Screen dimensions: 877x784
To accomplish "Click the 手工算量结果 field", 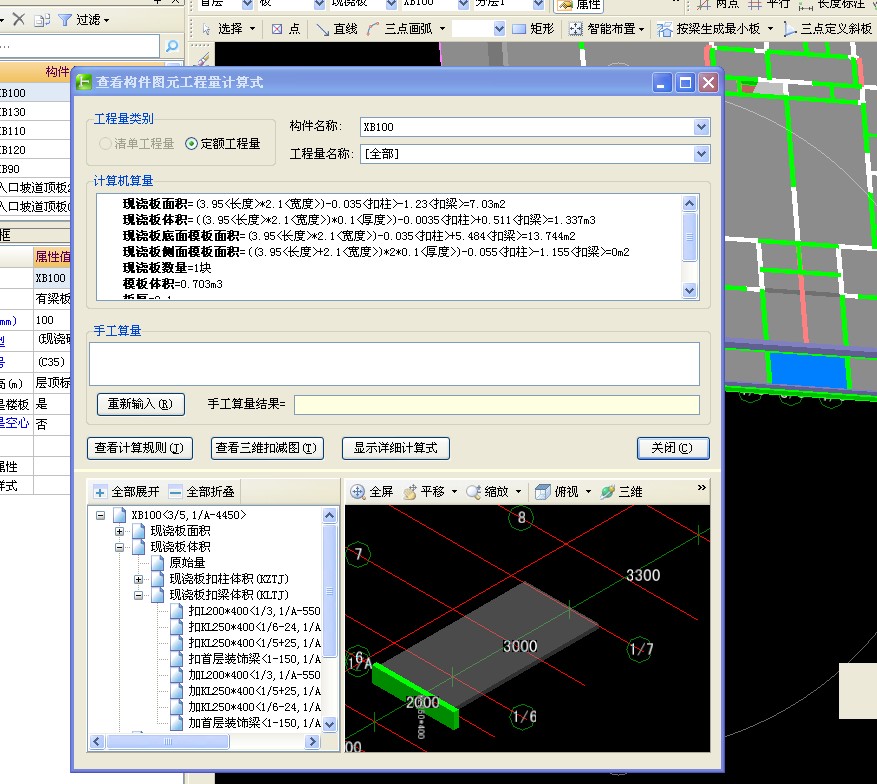I will (497, 404).
